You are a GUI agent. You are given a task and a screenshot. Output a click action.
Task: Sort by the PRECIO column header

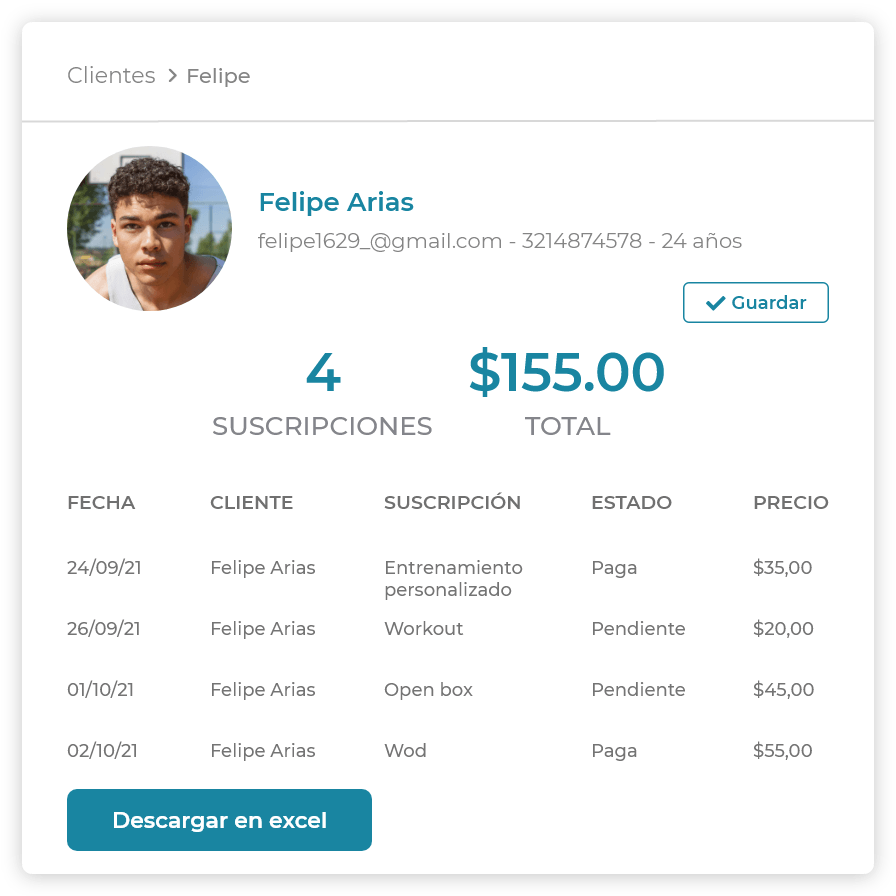(x=790, y=503)
